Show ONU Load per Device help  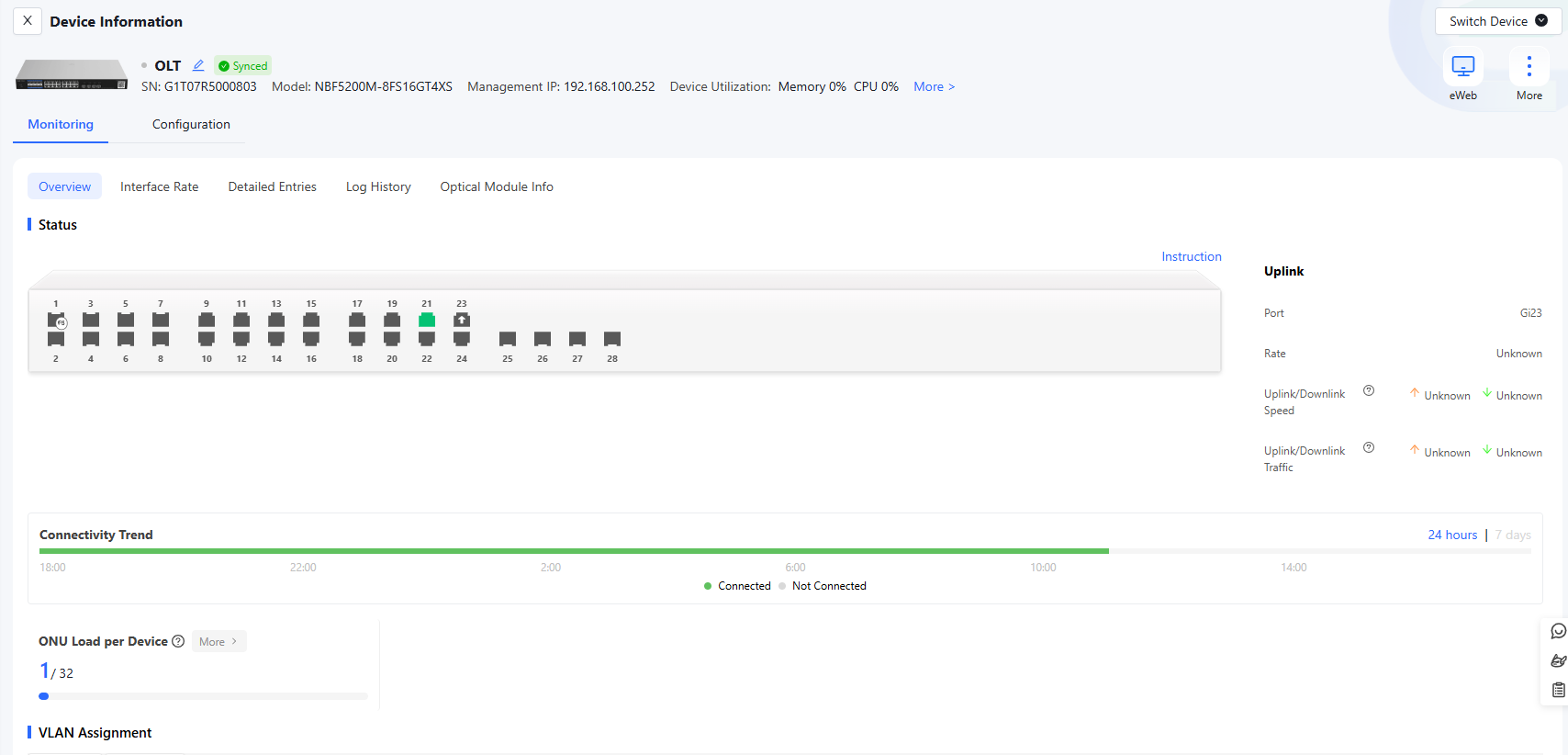[178, 641]
